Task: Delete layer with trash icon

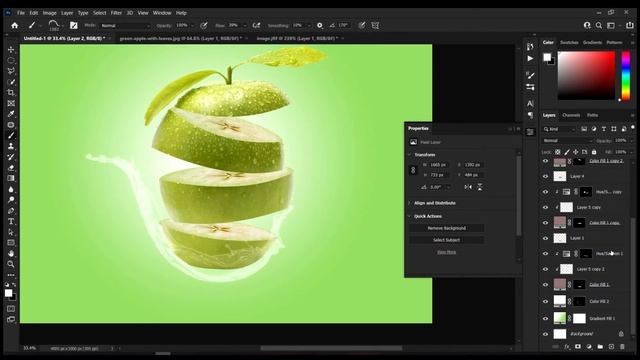Action: (622, 347)
